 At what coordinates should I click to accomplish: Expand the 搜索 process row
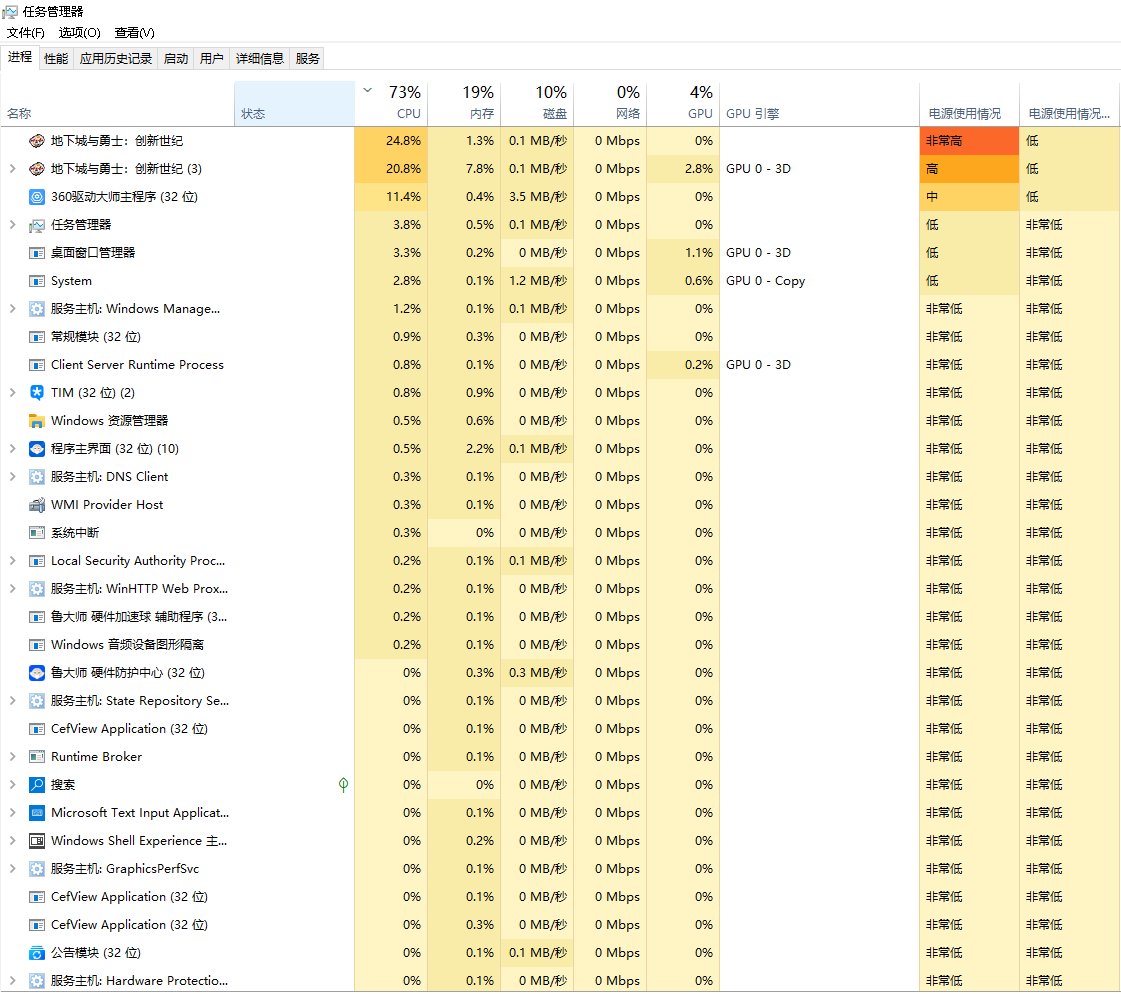[12, 784]
